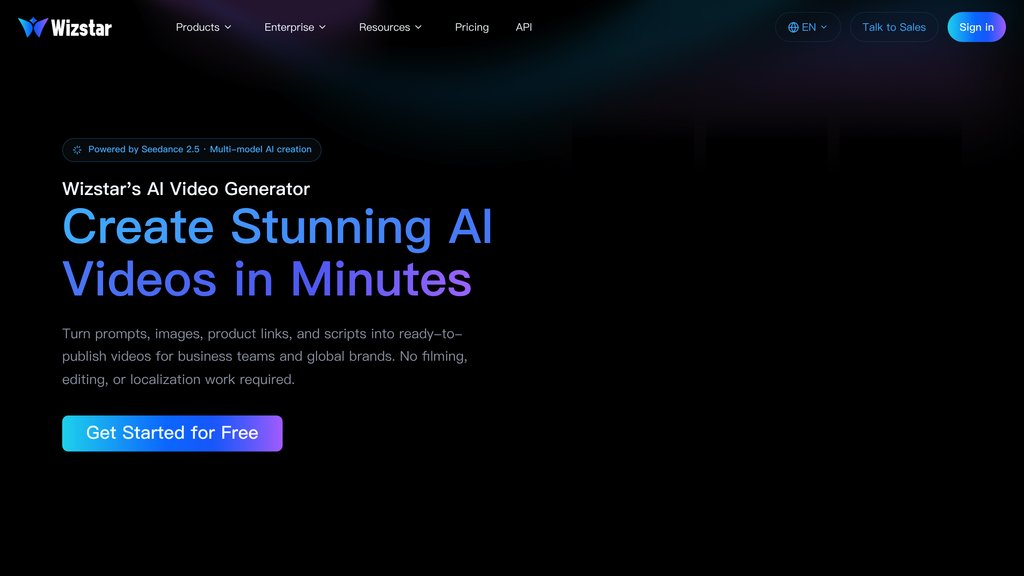Click the 'Turn prompts, images, product links' paragraph

coord(264,357)
